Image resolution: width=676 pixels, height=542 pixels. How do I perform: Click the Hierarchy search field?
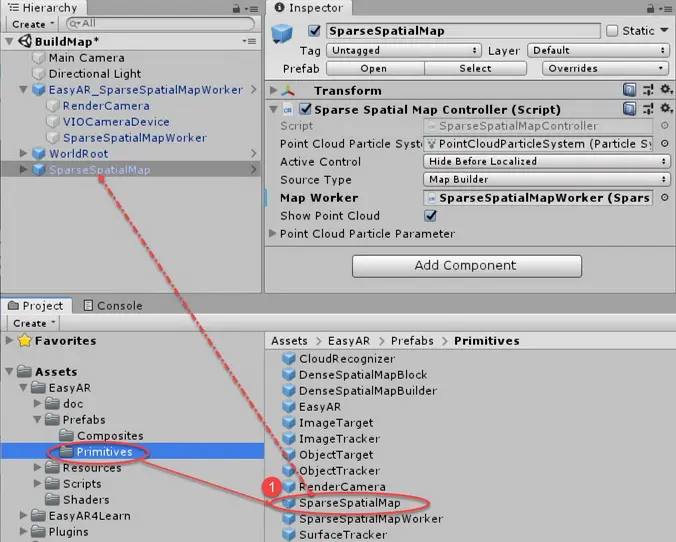(160, 24)
